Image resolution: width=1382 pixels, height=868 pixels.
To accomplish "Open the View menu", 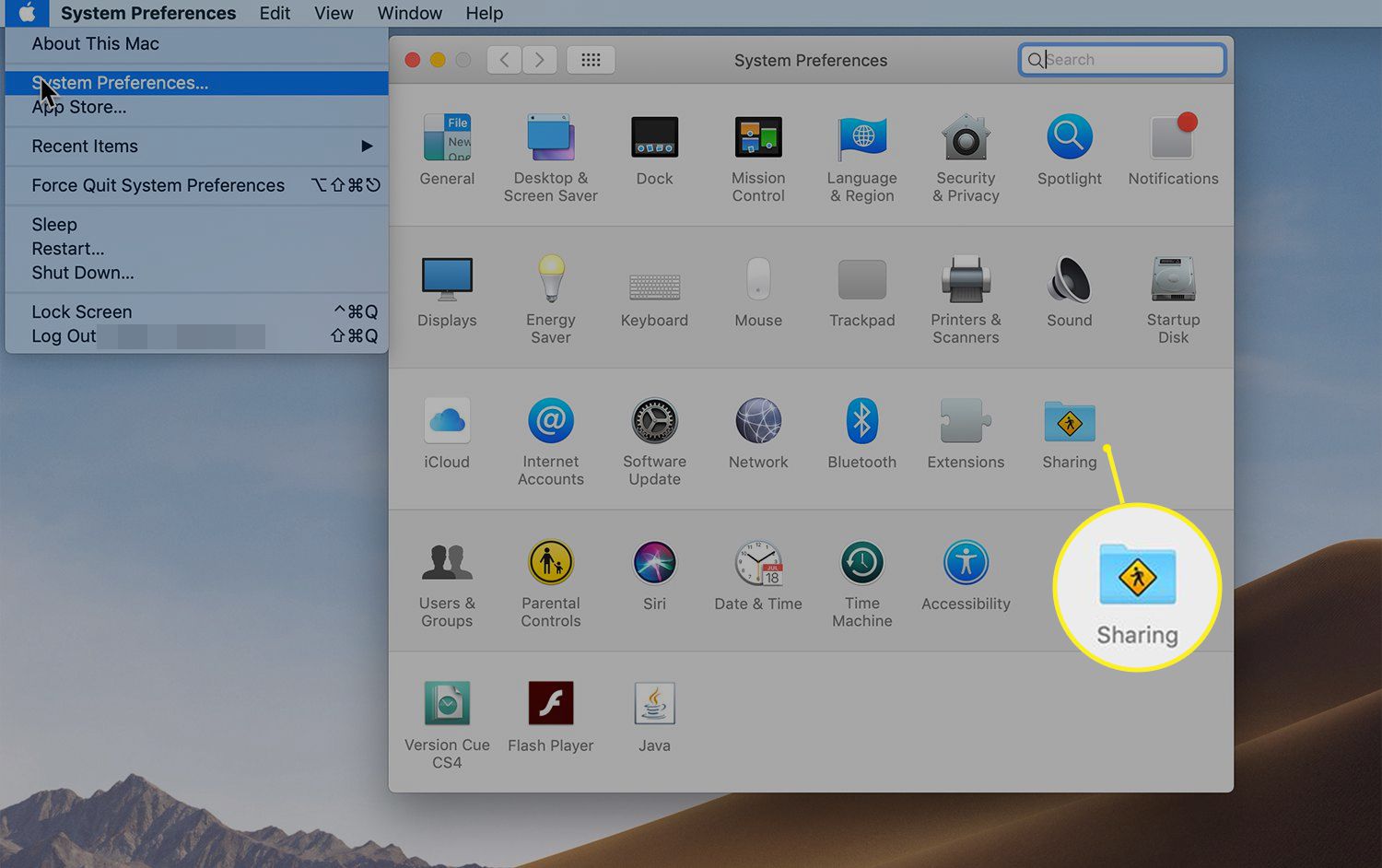I will (x=334, y=13).
